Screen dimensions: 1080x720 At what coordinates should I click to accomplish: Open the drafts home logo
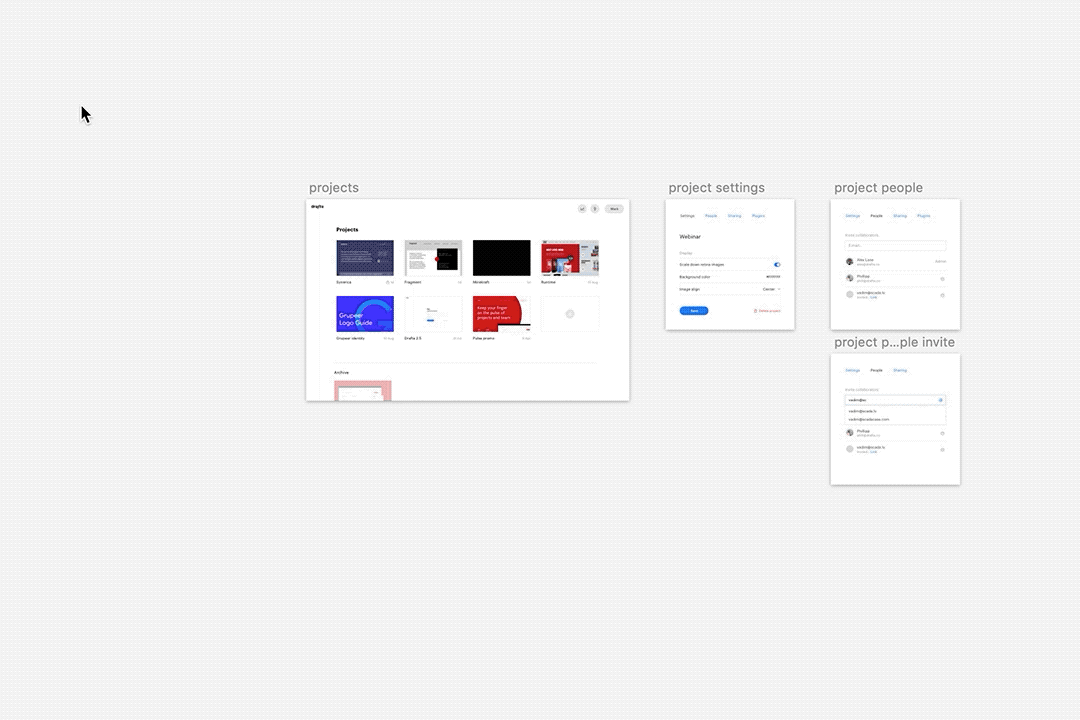click(x=317, y=206)
